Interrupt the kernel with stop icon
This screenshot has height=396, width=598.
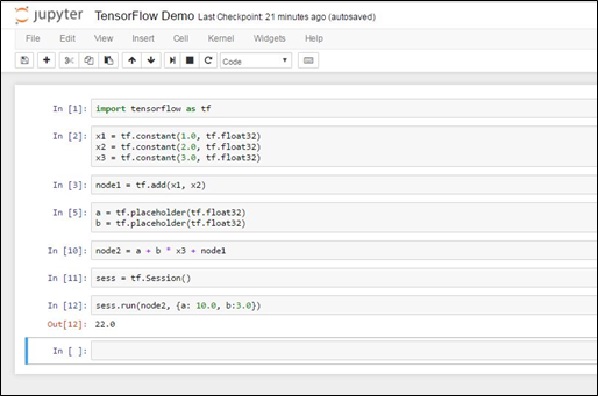(x=190, y=60)
